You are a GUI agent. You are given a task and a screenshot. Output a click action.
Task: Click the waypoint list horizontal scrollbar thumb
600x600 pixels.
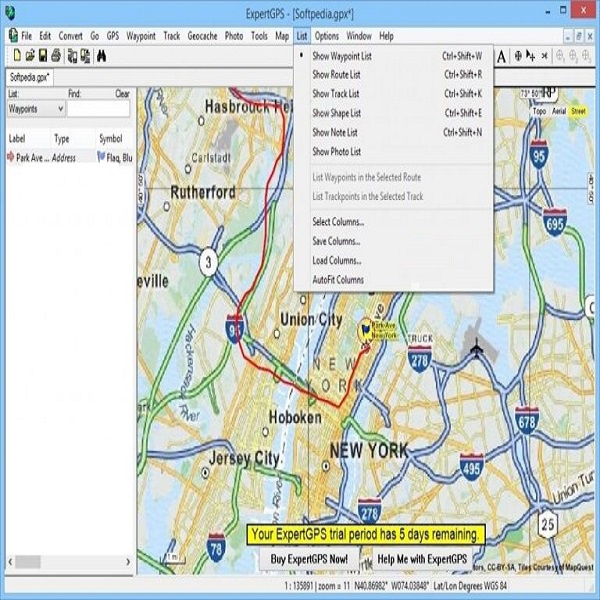(x=28, y=562)
